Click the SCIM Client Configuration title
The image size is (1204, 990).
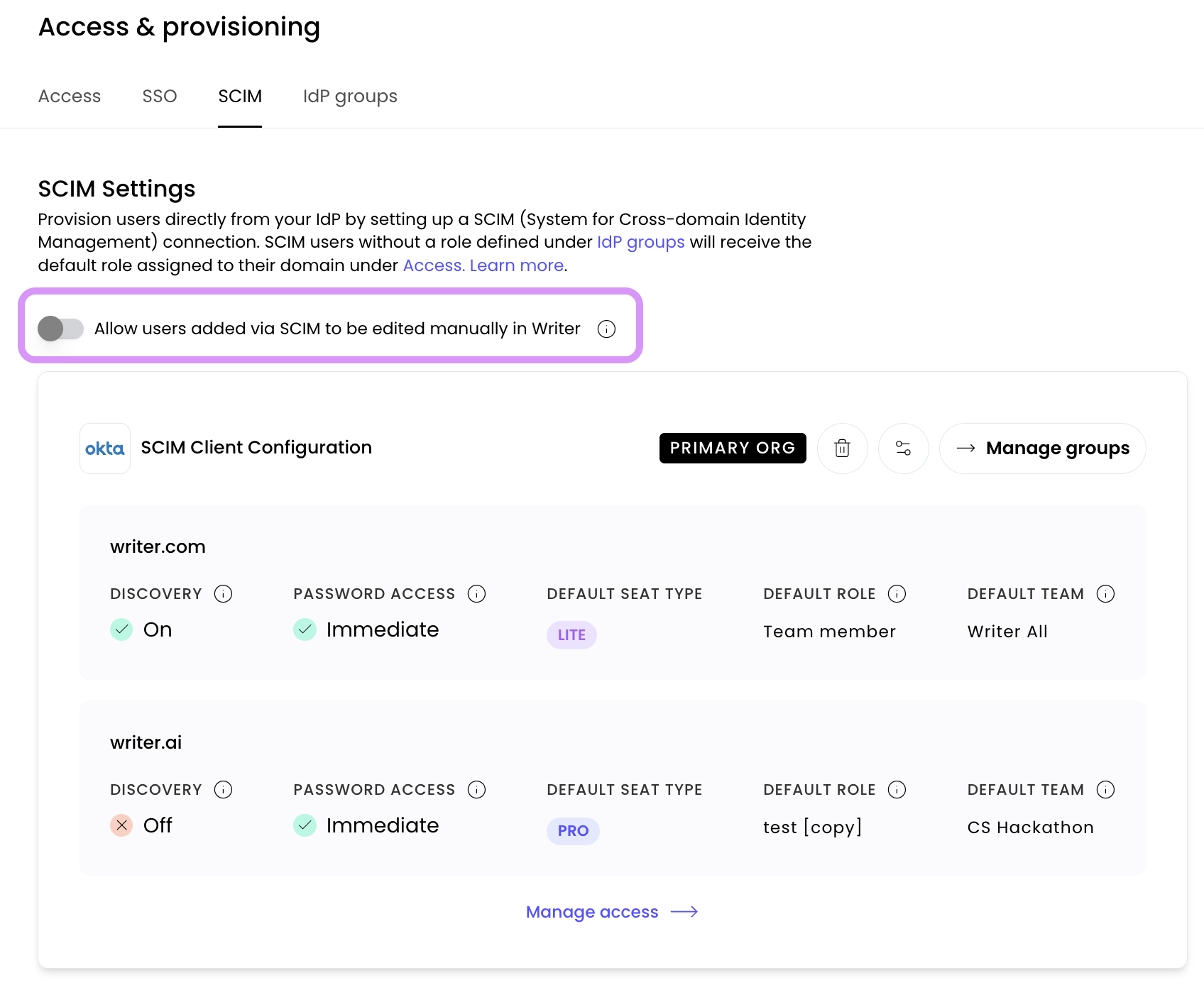[x=256, y=448]
